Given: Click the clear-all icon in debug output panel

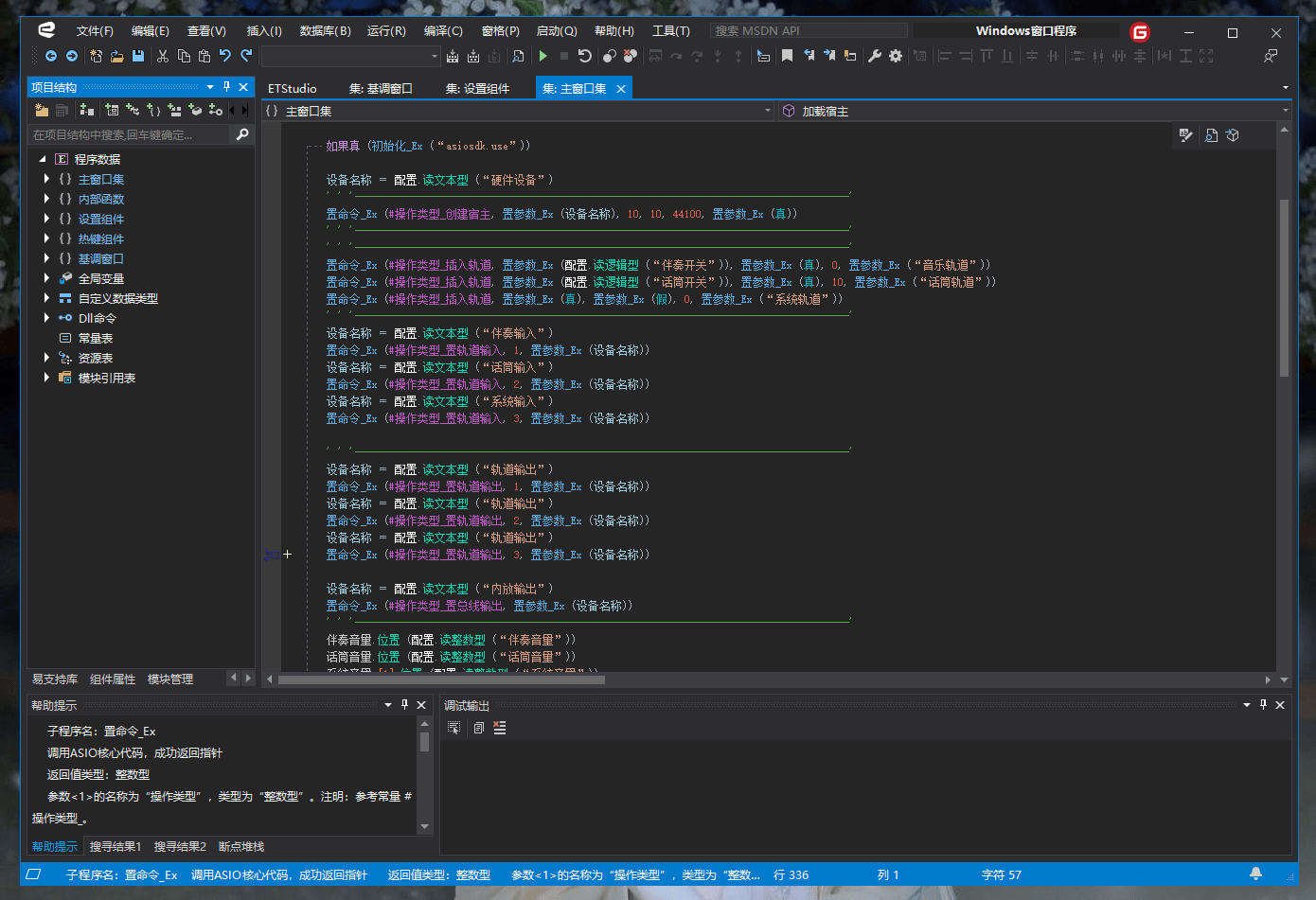Looking at the screenshot, I should (x=500, y=728).
